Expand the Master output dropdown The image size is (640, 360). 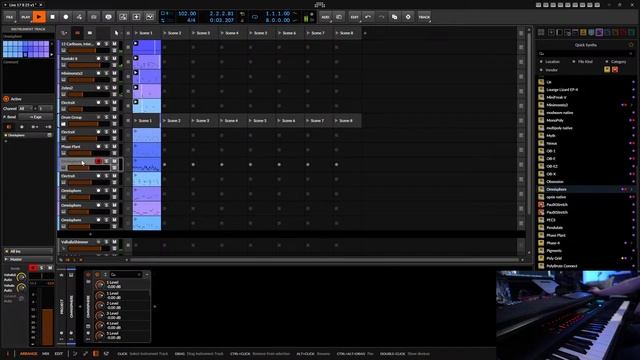click(28, 260)
